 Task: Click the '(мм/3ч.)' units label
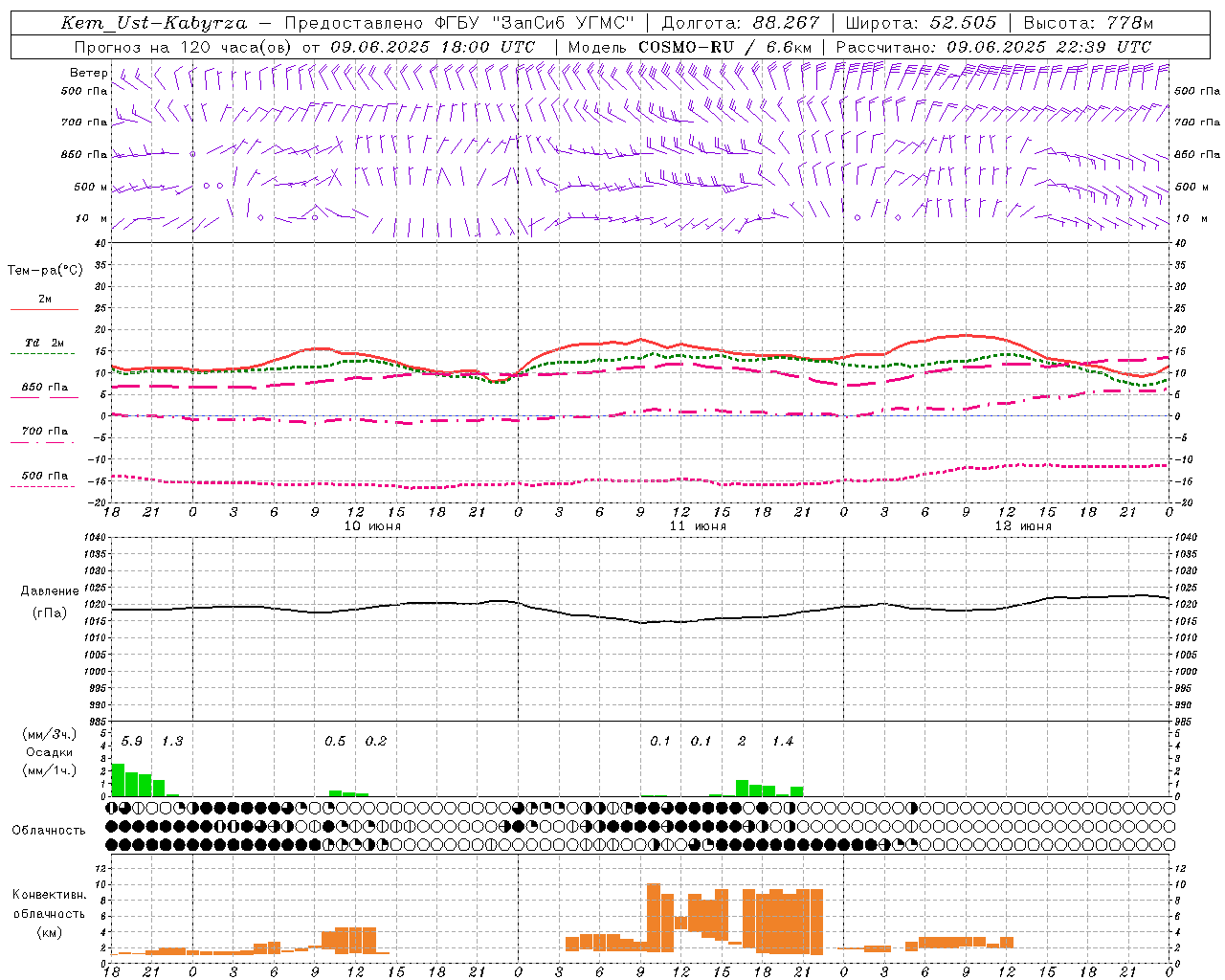click(x=50, y=734)
